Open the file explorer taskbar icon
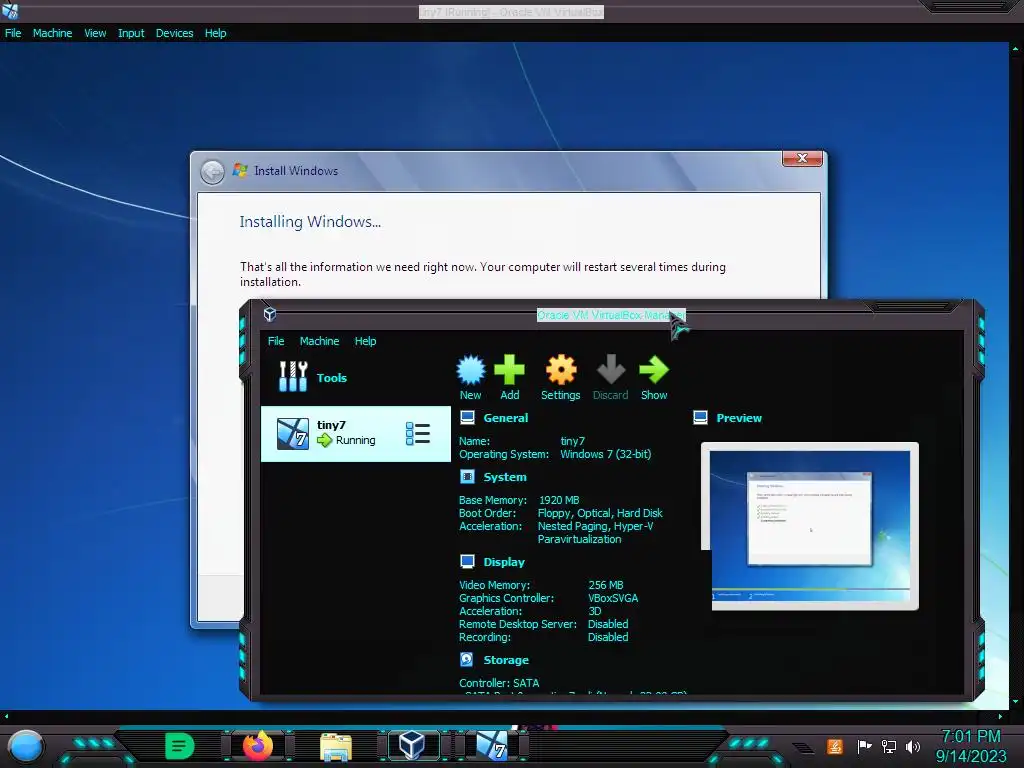This screenshot has width=1024, height=768. tap(336, 747)
